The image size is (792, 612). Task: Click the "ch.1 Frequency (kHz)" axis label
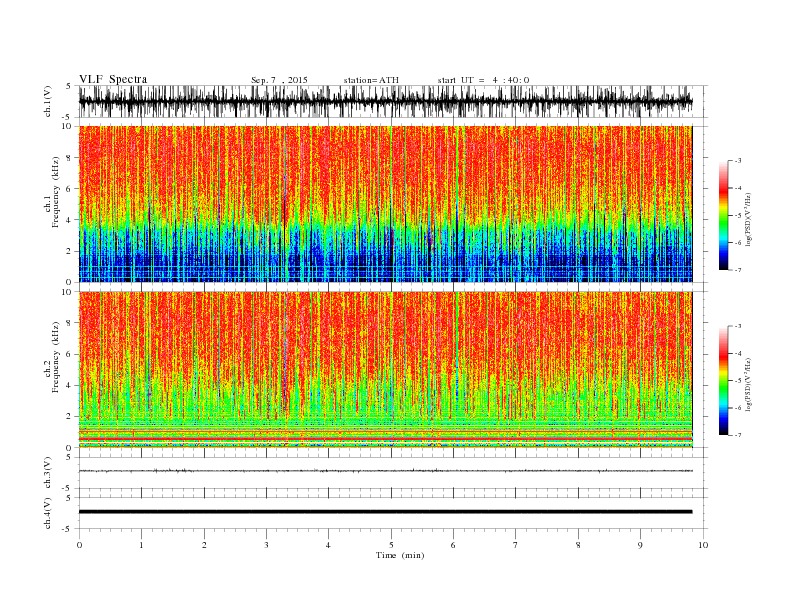pyautogui.click(x=52, y=192)
